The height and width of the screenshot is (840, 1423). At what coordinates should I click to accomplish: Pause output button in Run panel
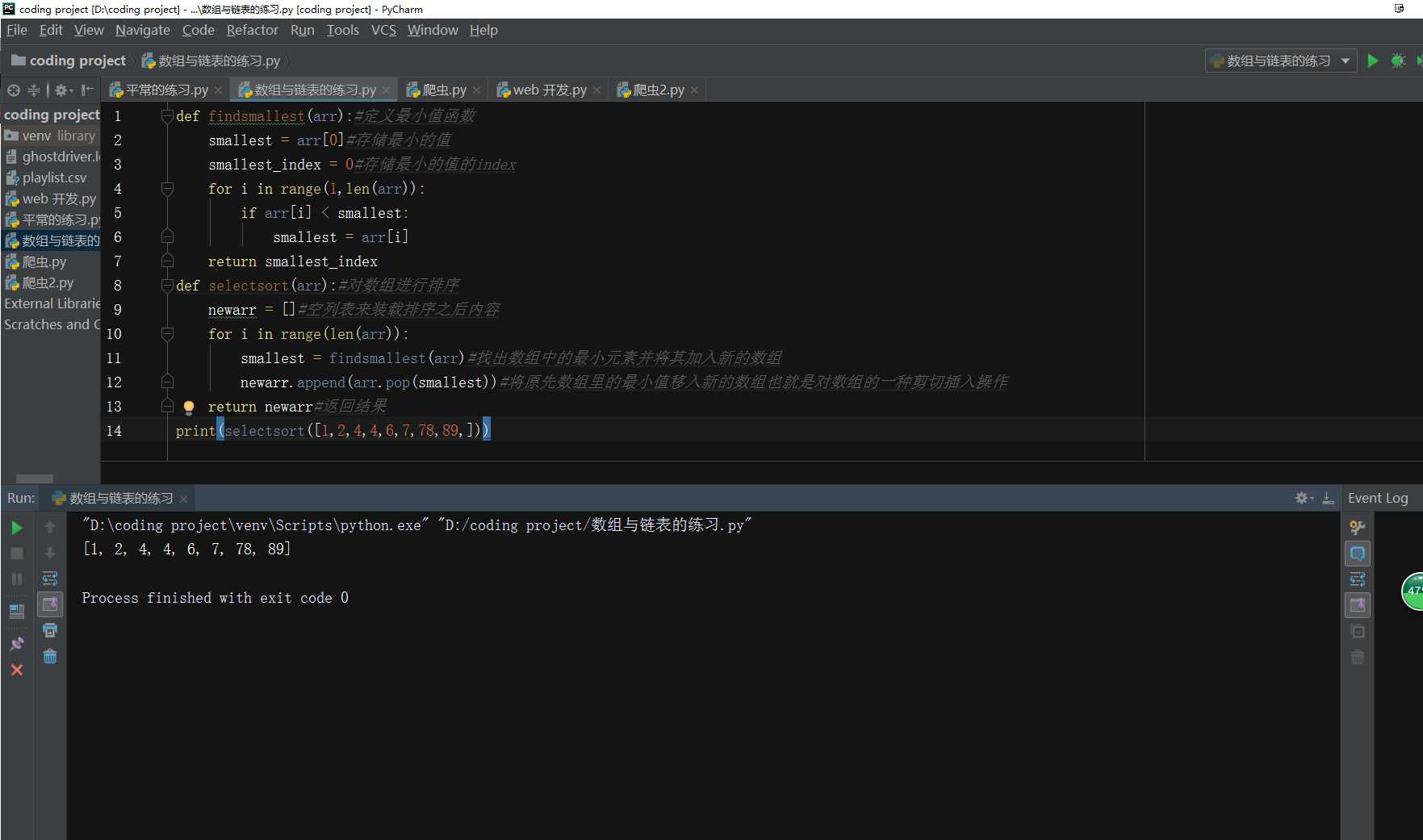coord(17,579)
